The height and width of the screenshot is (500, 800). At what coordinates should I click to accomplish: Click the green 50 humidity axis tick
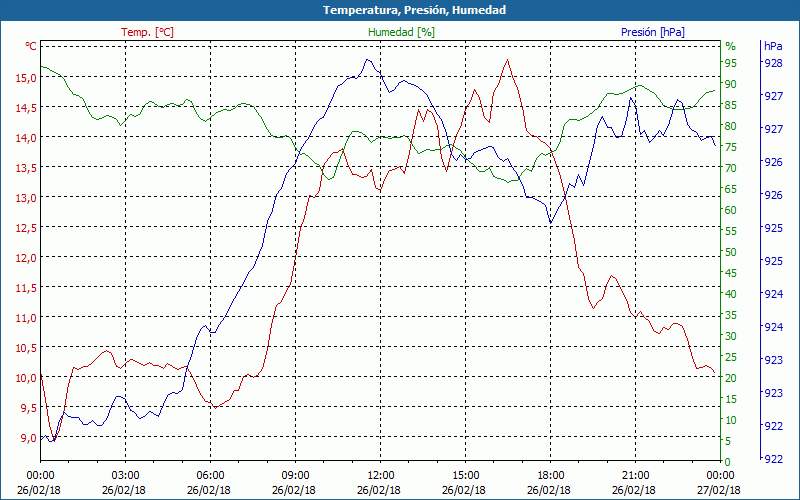[731, 252]
